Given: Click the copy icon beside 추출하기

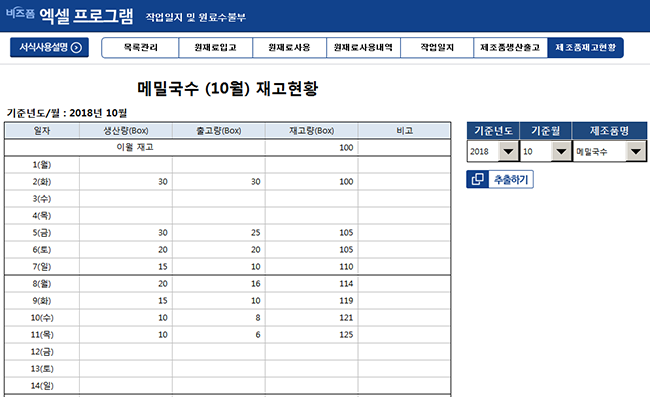Looking at the screenshot, I should (478, 179).
